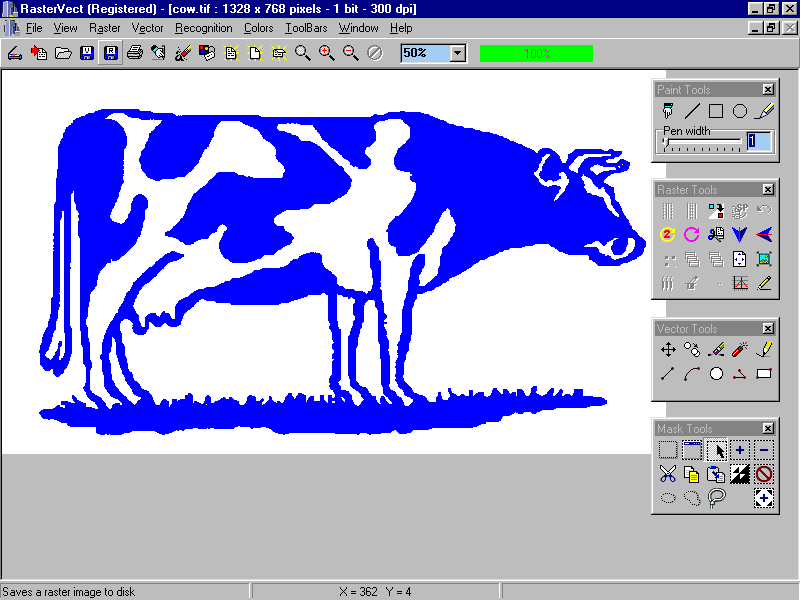Open the Raster menu
The height and width of the screenshot is (600, 800).
pos(105,28)
